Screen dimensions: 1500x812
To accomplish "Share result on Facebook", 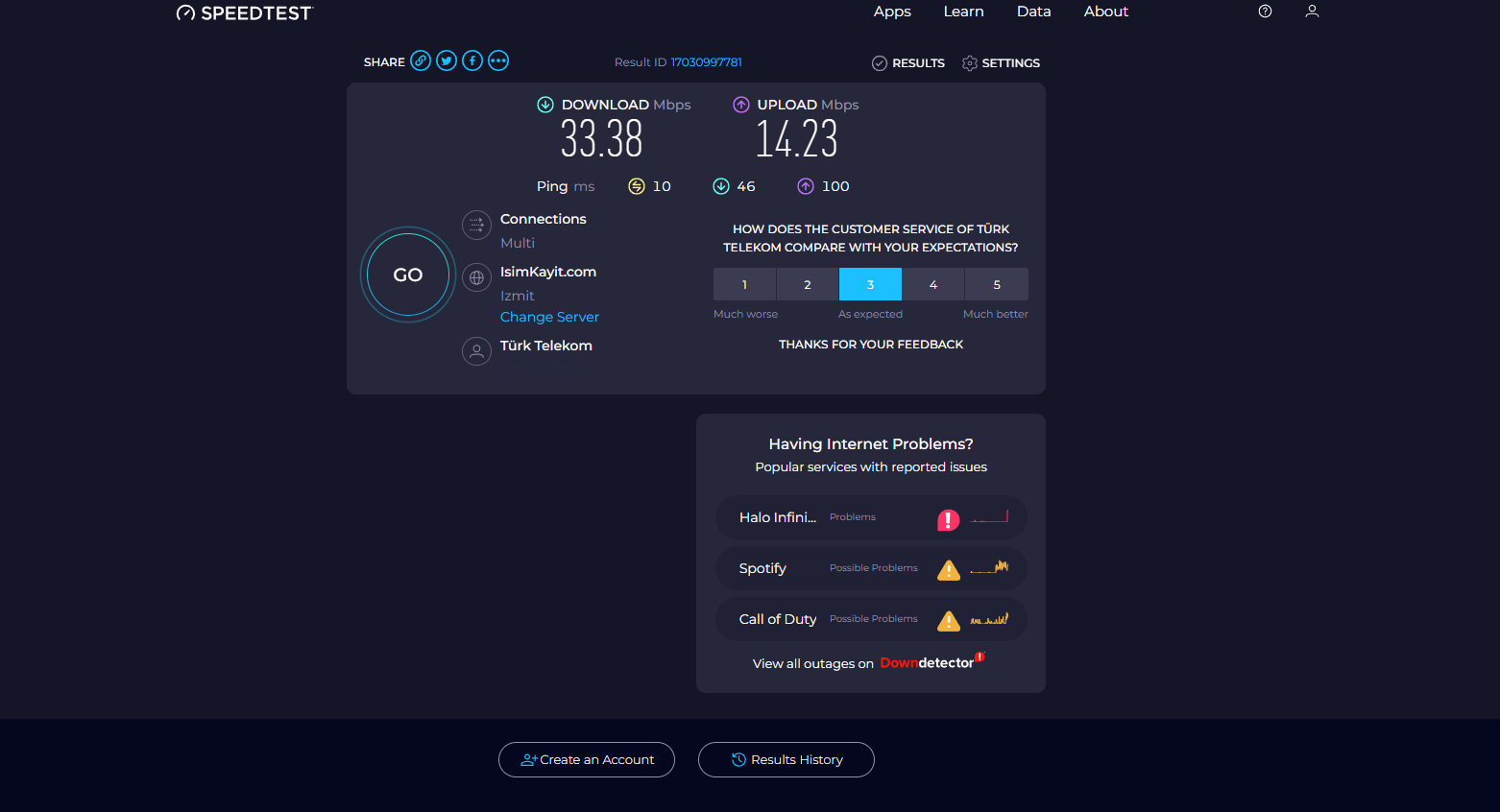I will pyautogui.click(x=472, y=60).
